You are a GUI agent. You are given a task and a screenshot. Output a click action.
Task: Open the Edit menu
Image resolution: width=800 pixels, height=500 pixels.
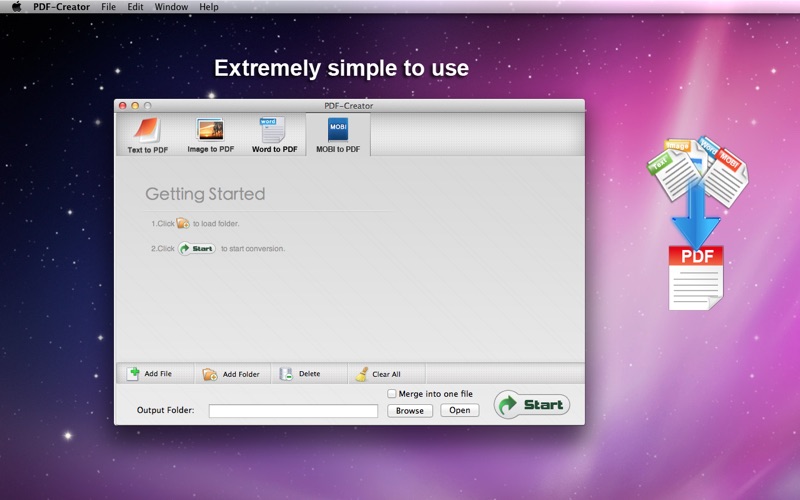pyautogui.click(x=135, y=7)
